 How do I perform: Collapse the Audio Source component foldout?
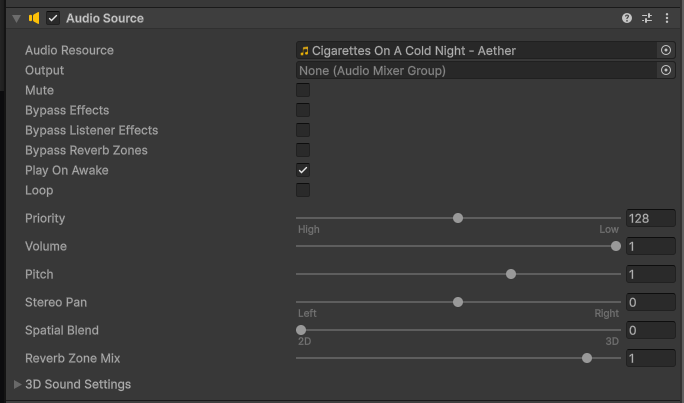(x=16, y=18)
